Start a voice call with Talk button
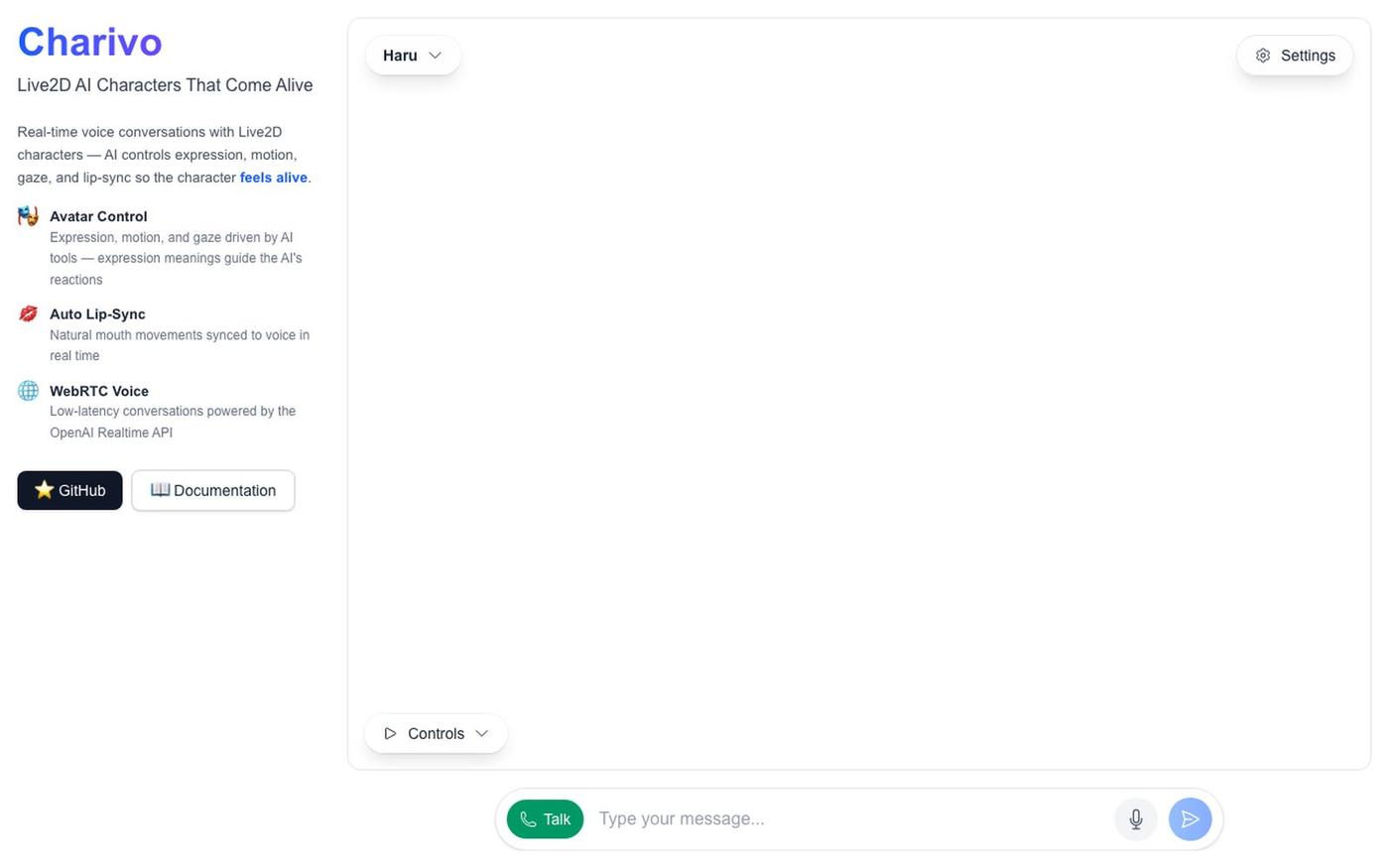Screen dimensions: 1389x868 (x=545, y=819)
